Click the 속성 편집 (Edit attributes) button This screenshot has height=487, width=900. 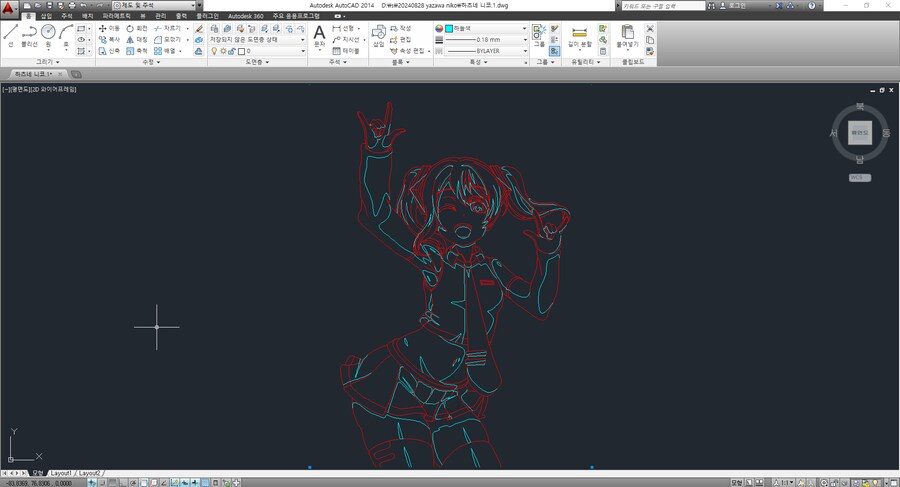(410, 51)
